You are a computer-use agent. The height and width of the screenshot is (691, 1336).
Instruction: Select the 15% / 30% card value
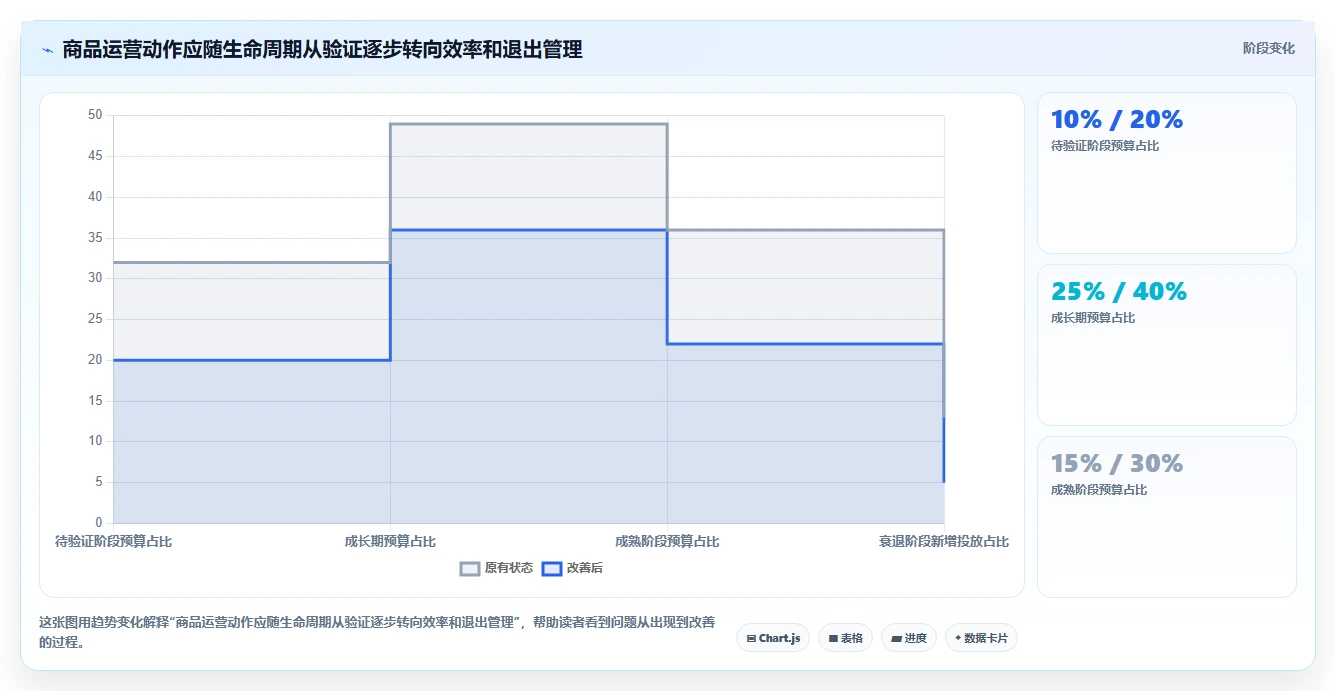click(1117, 464)
